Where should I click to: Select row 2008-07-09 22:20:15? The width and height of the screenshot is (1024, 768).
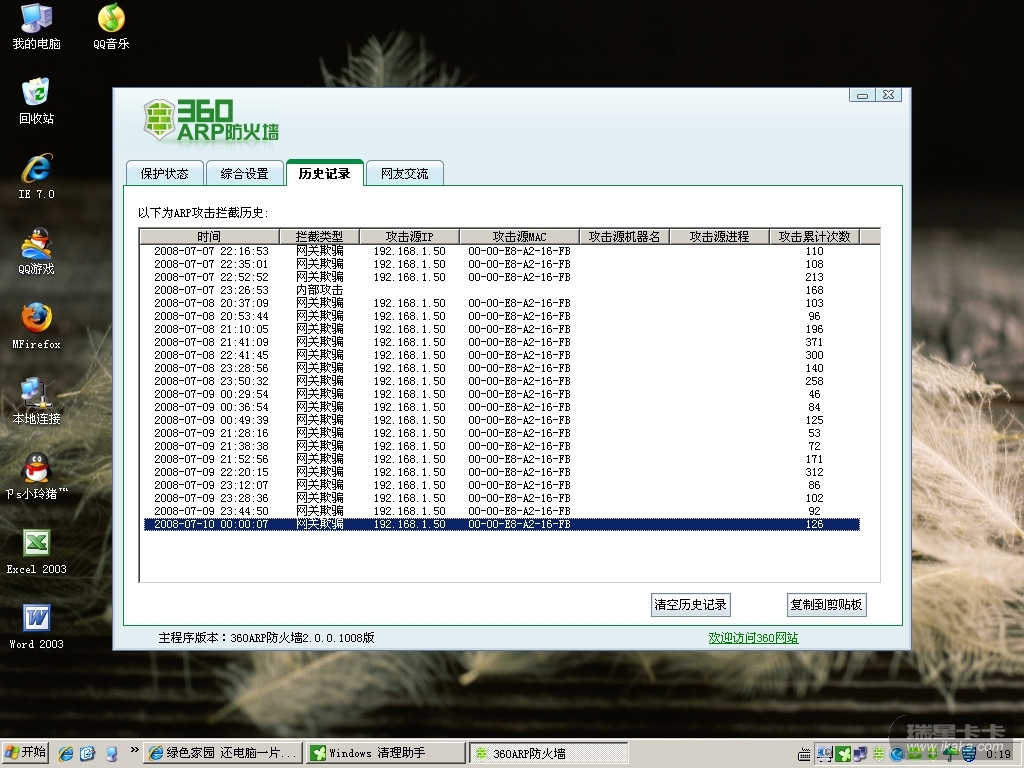502,472
